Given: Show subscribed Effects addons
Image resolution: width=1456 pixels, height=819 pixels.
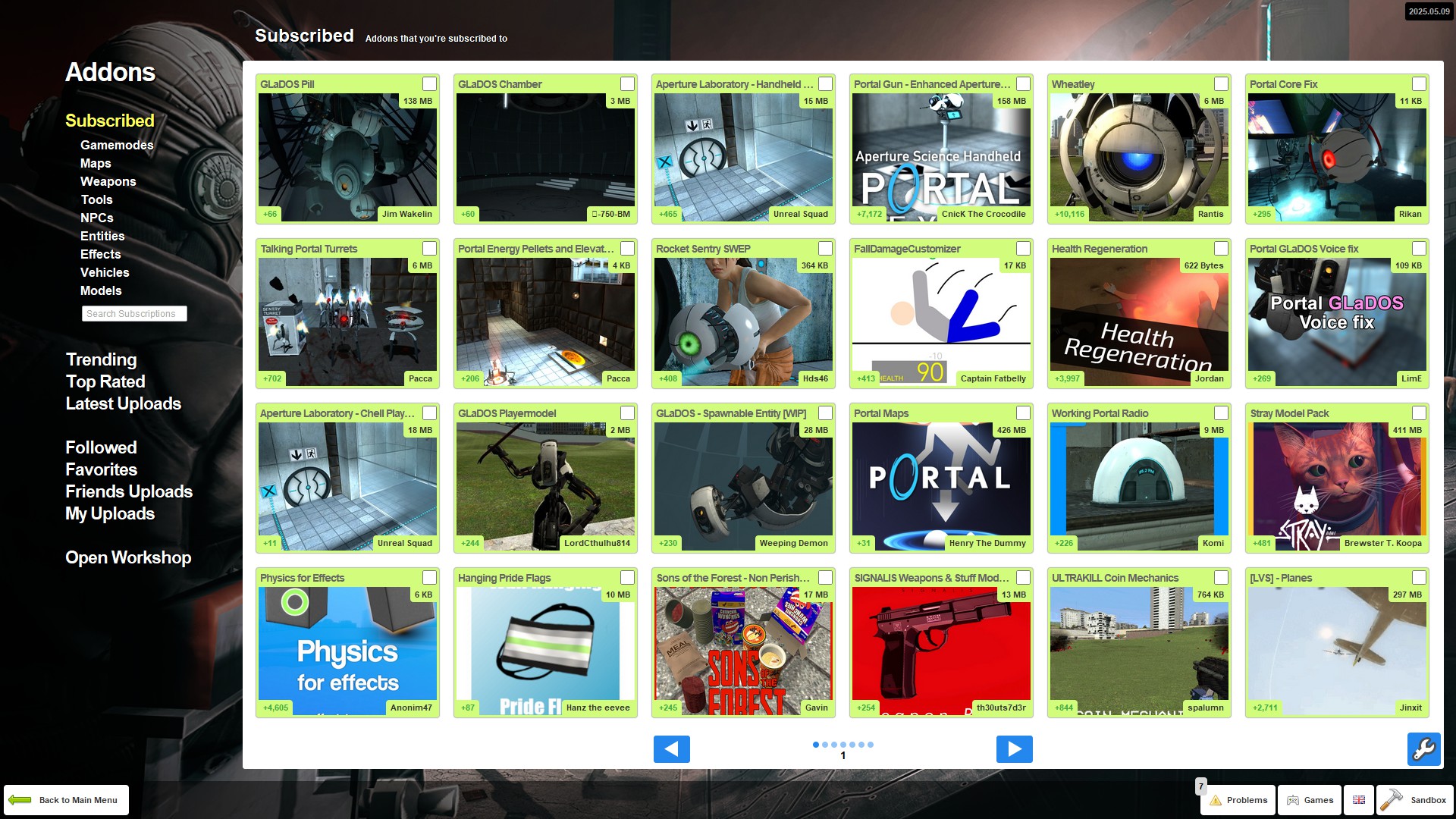Looking at the screenshot, I should point(101,254).
